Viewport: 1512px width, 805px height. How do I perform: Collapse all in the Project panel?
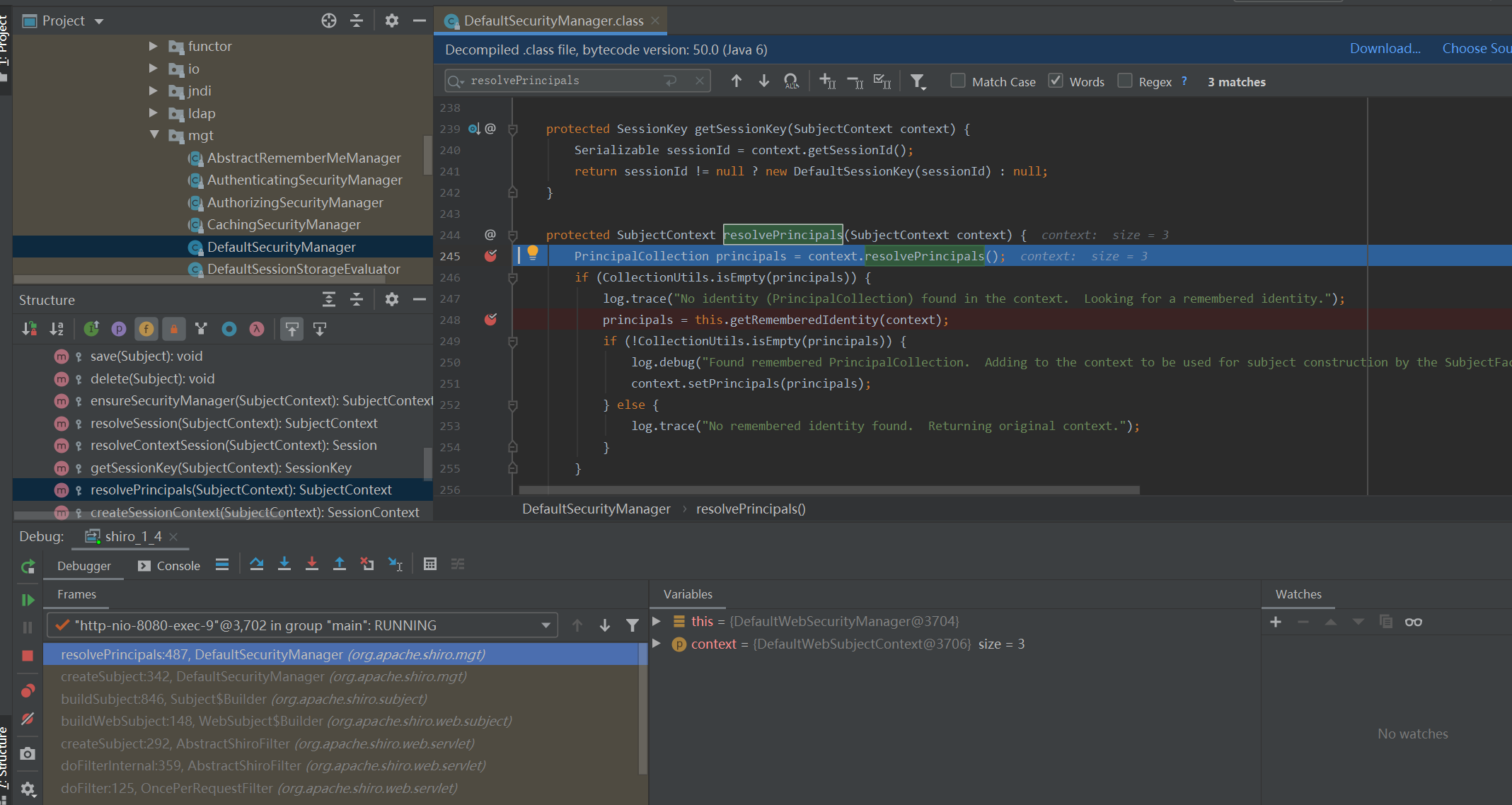[357, 21]
